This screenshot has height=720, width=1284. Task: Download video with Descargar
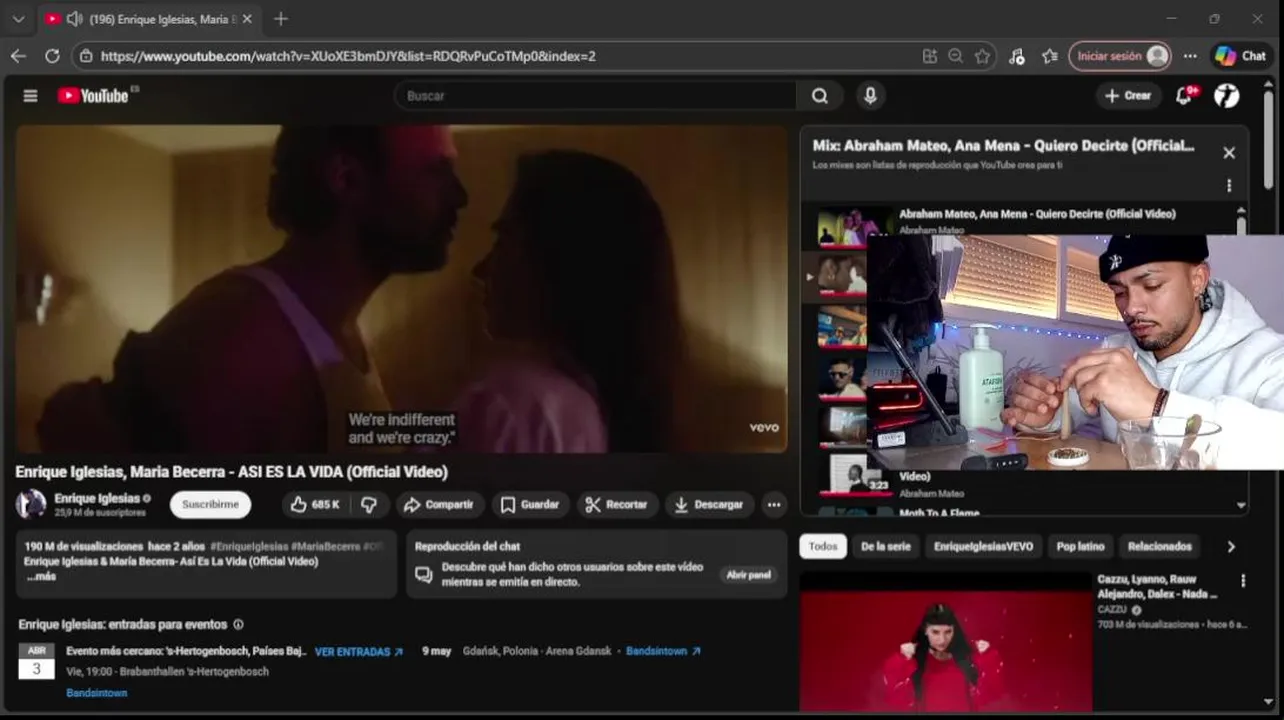(x=709, y=505)
